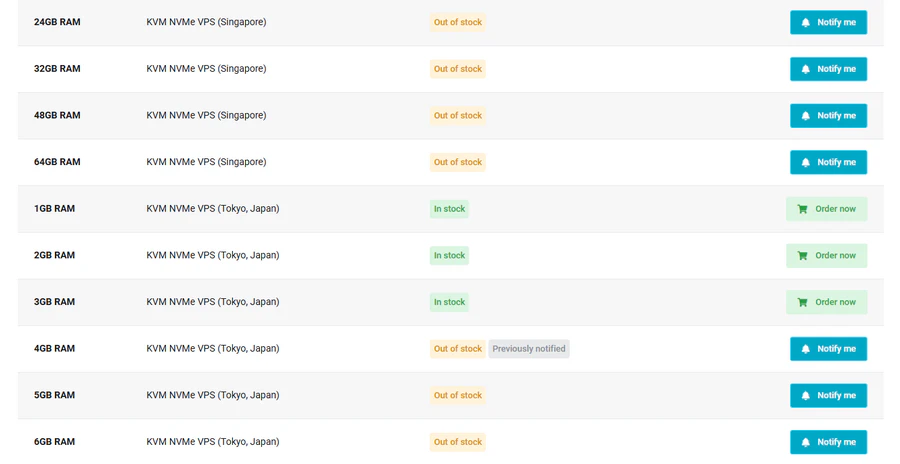Screen dimensions: 900x464
Task: Click 'Out of stock' badge for 6GB RAM
Action: click(x=458, y=442)
